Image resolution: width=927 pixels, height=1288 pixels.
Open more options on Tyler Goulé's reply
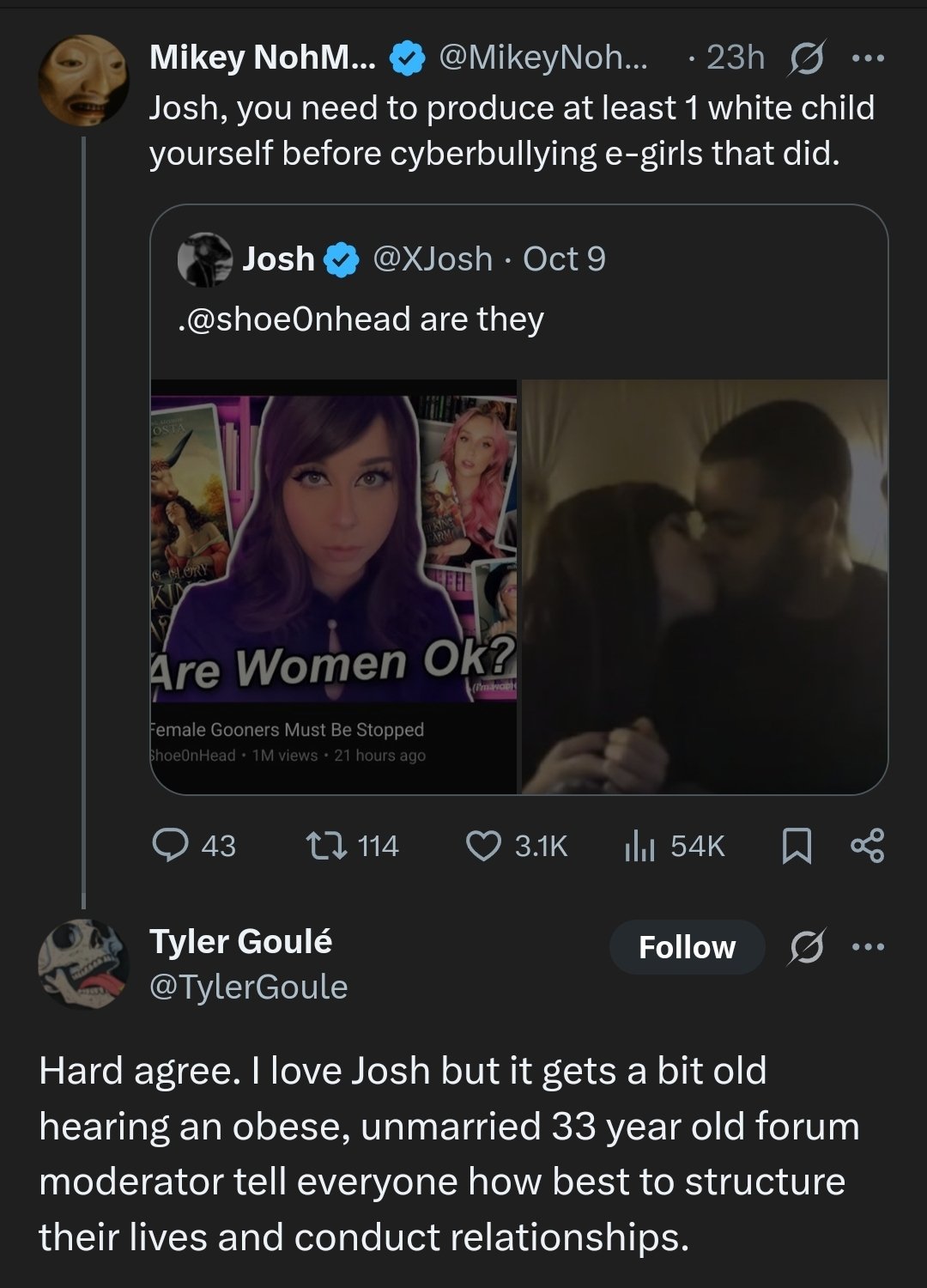pos(868,947)
